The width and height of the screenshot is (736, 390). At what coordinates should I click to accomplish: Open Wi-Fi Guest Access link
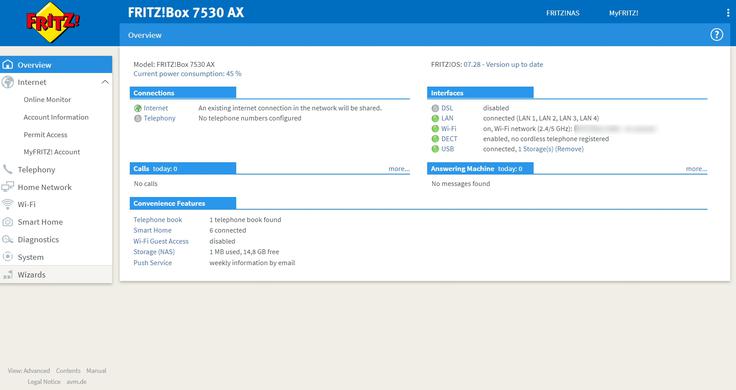(x=161, y=241)
